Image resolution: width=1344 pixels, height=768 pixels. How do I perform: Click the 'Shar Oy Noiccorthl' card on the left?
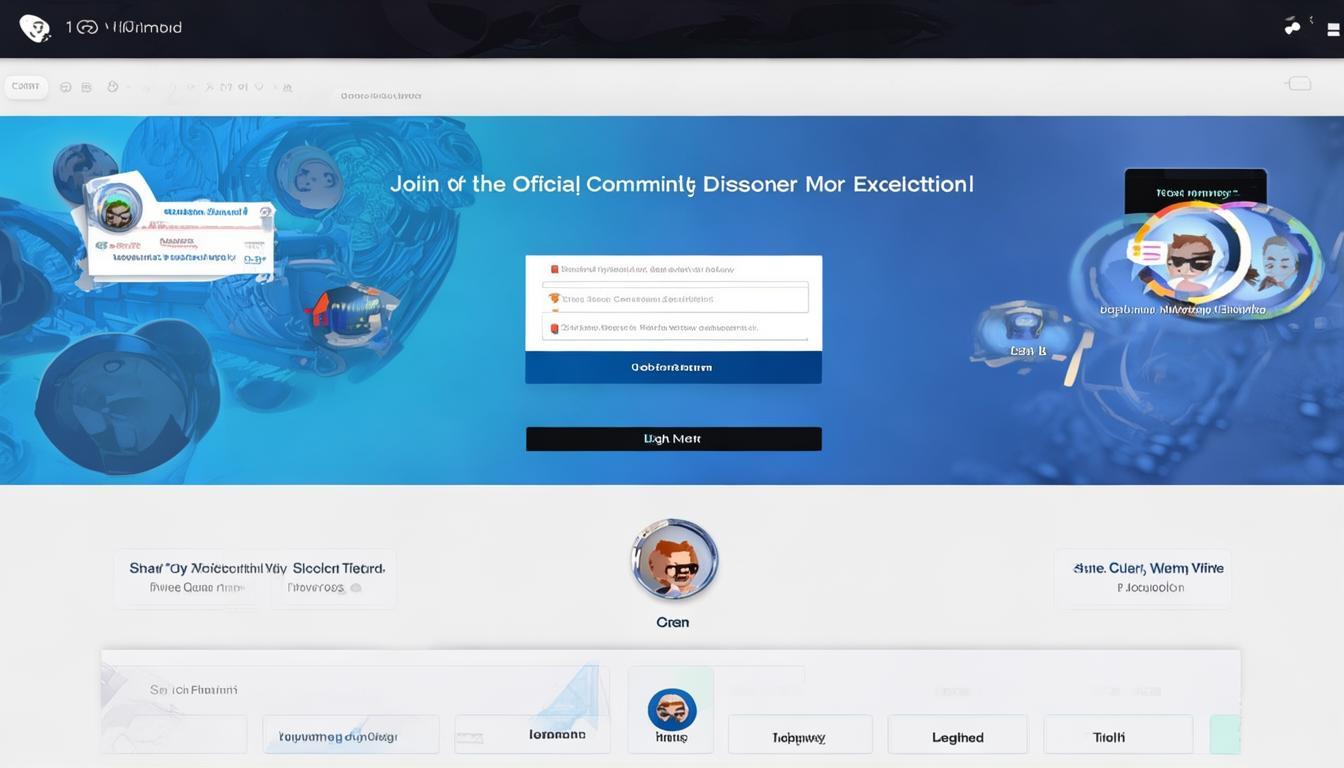[x=256, y=578]
